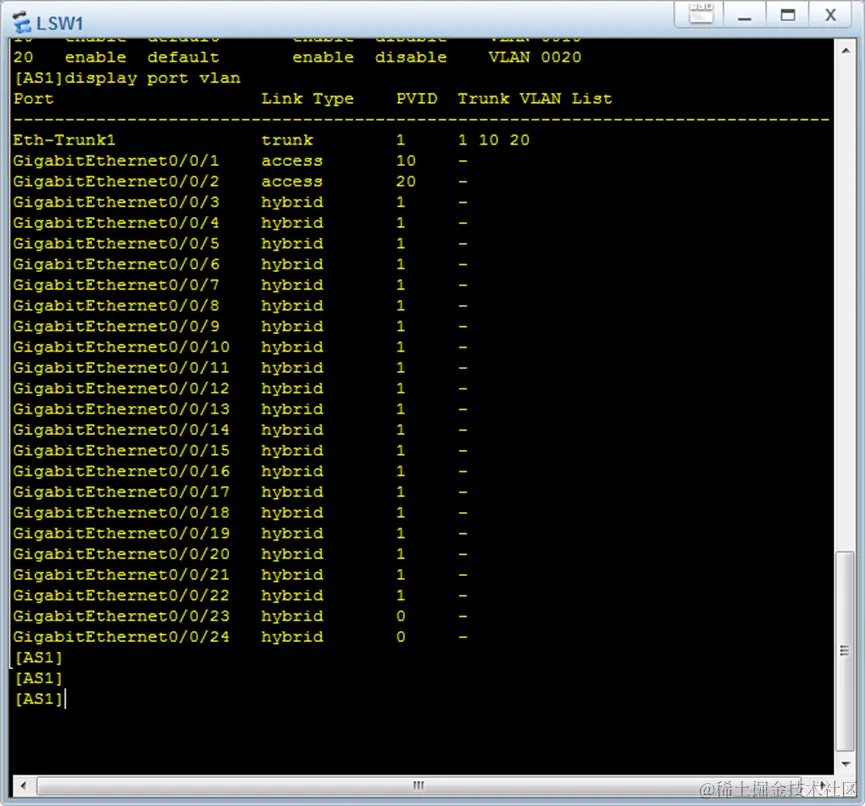Click the last [AS1] prompt line with cursor
The image size is (865, 806).
40,699
